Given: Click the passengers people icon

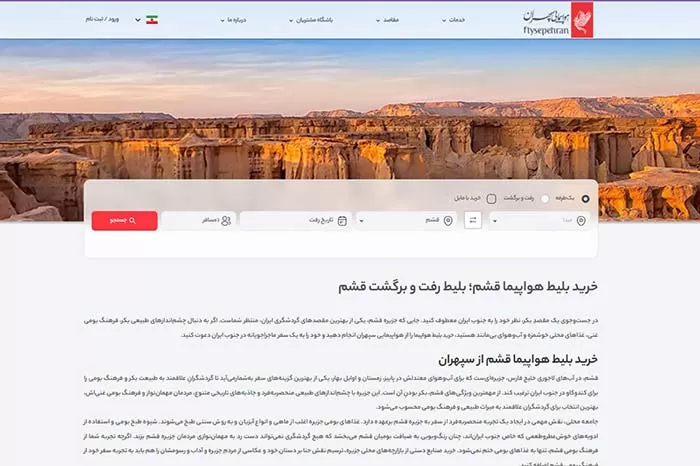Looking at the screenshot, I should pos(226,221).
